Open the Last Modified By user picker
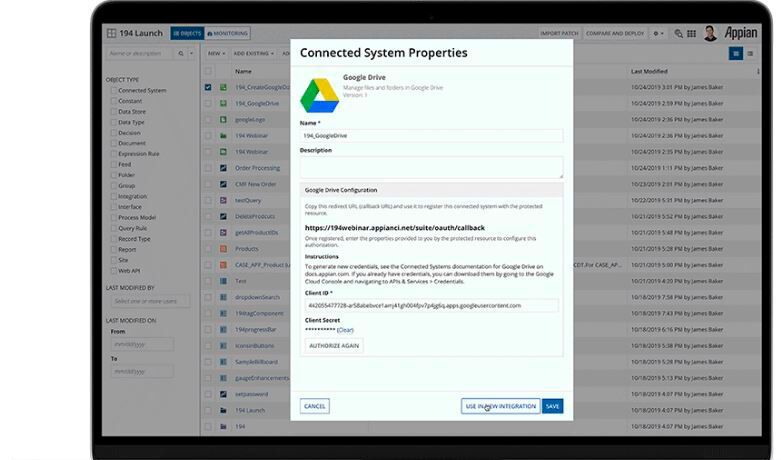This screenshot has width=781, height=460. [x=150, y=301]
